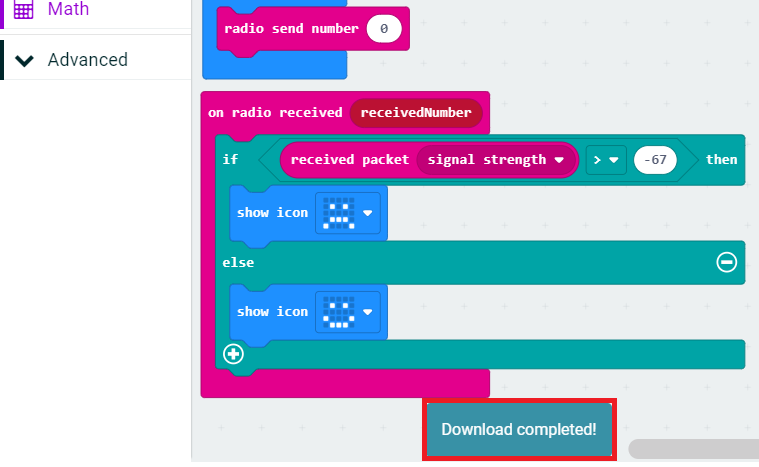This screenshot has width=759, height=467.
Task: Click the -67 threshold value field
Action: point(656,159)
